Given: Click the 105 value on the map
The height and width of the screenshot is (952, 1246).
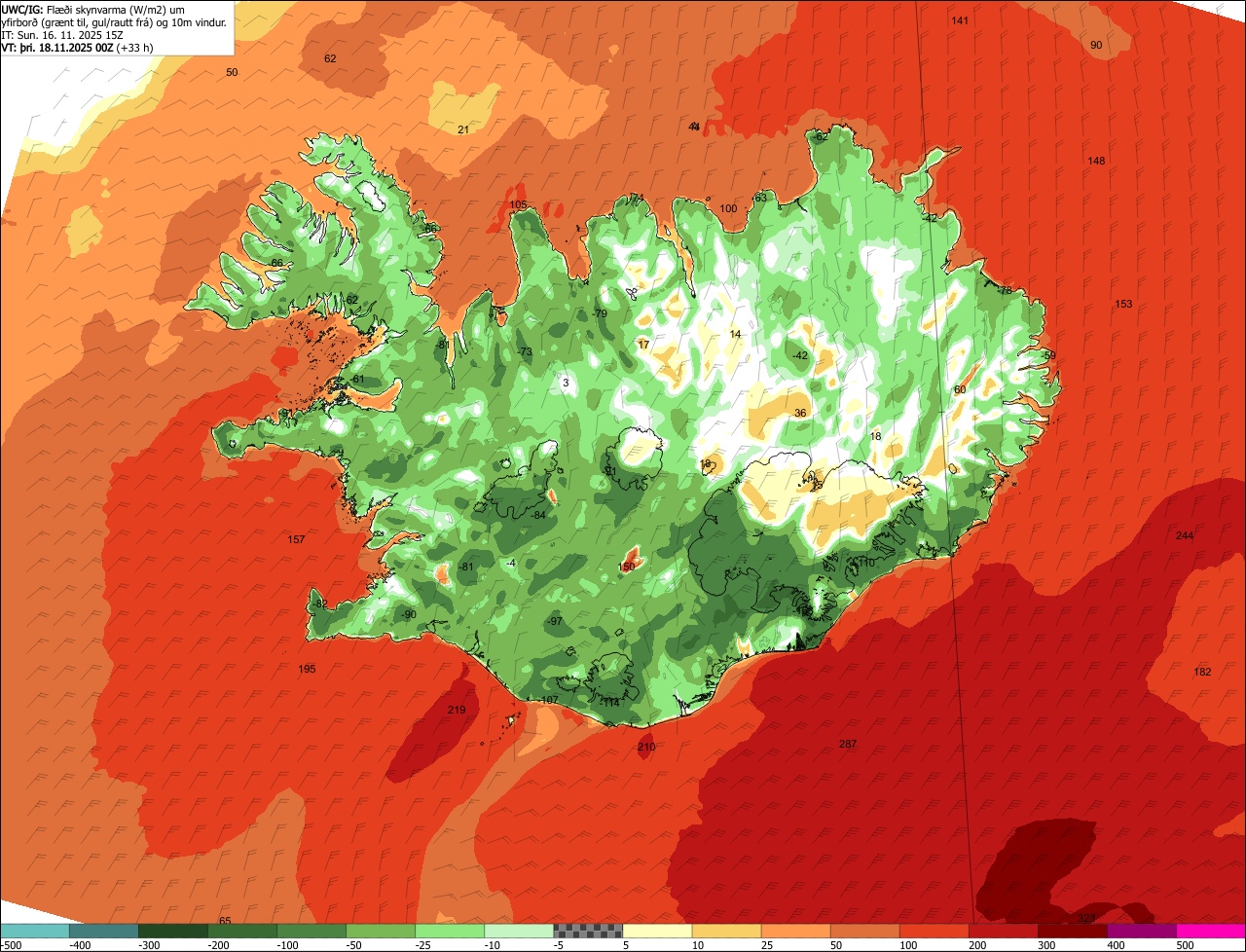Looking at the screenshot, I should coord(518,204).
